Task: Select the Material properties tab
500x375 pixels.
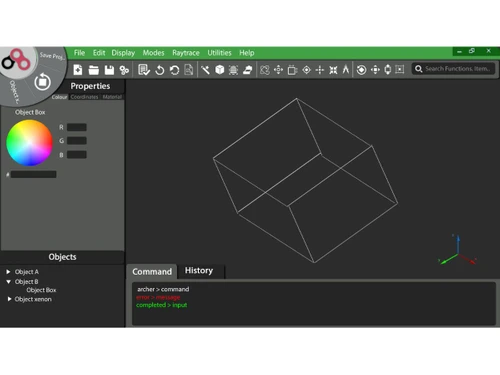Action: [x=112, y=97]
